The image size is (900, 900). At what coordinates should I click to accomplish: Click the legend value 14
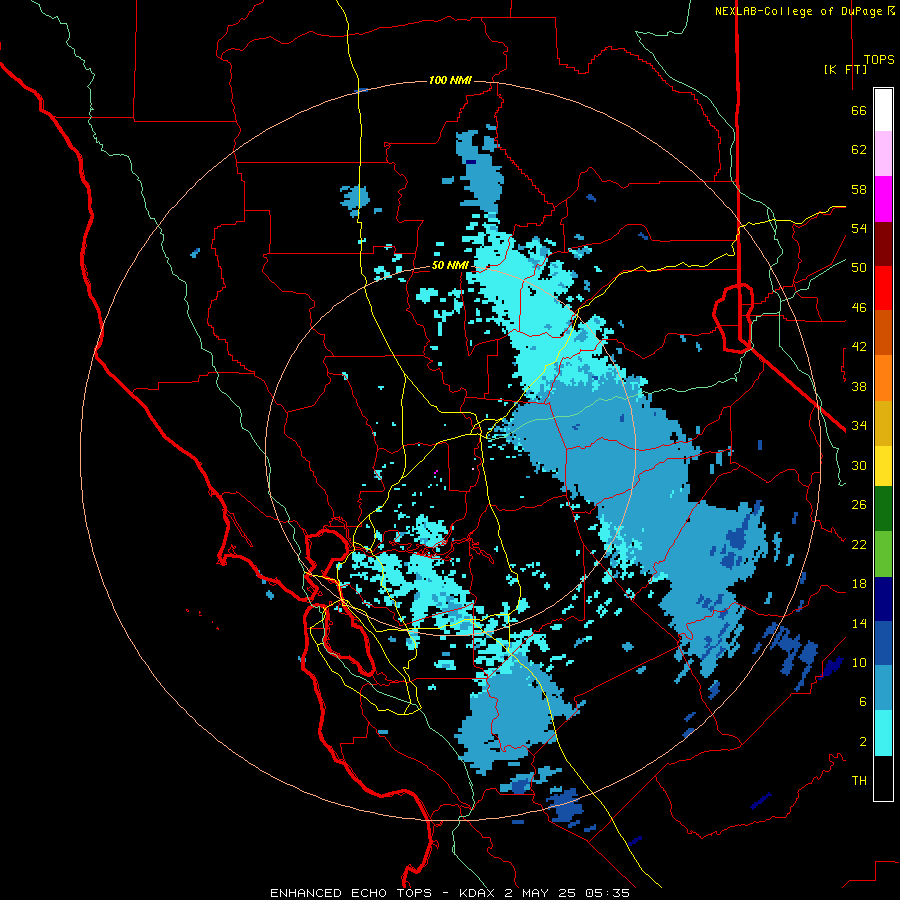(x=859, y=623)
